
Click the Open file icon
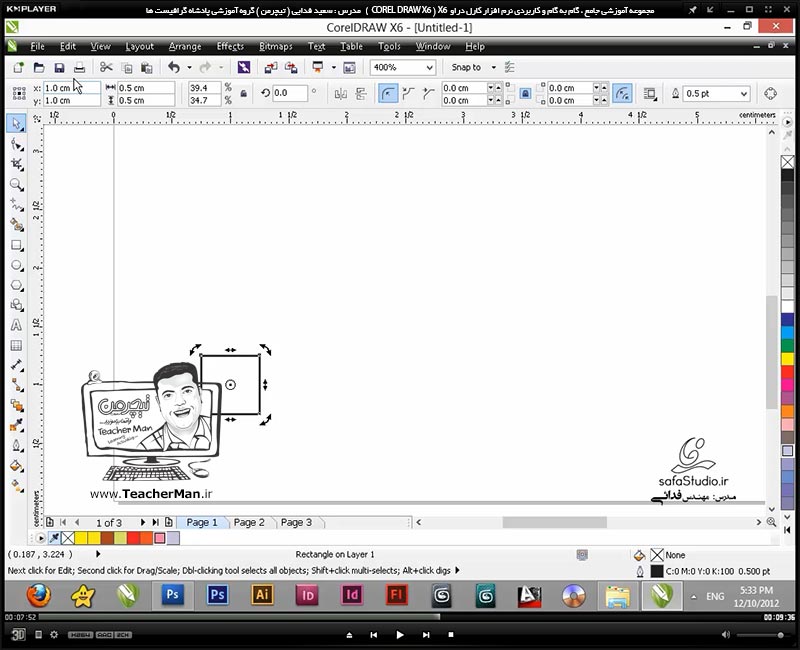pyautogui.click(x=39, y=67)
